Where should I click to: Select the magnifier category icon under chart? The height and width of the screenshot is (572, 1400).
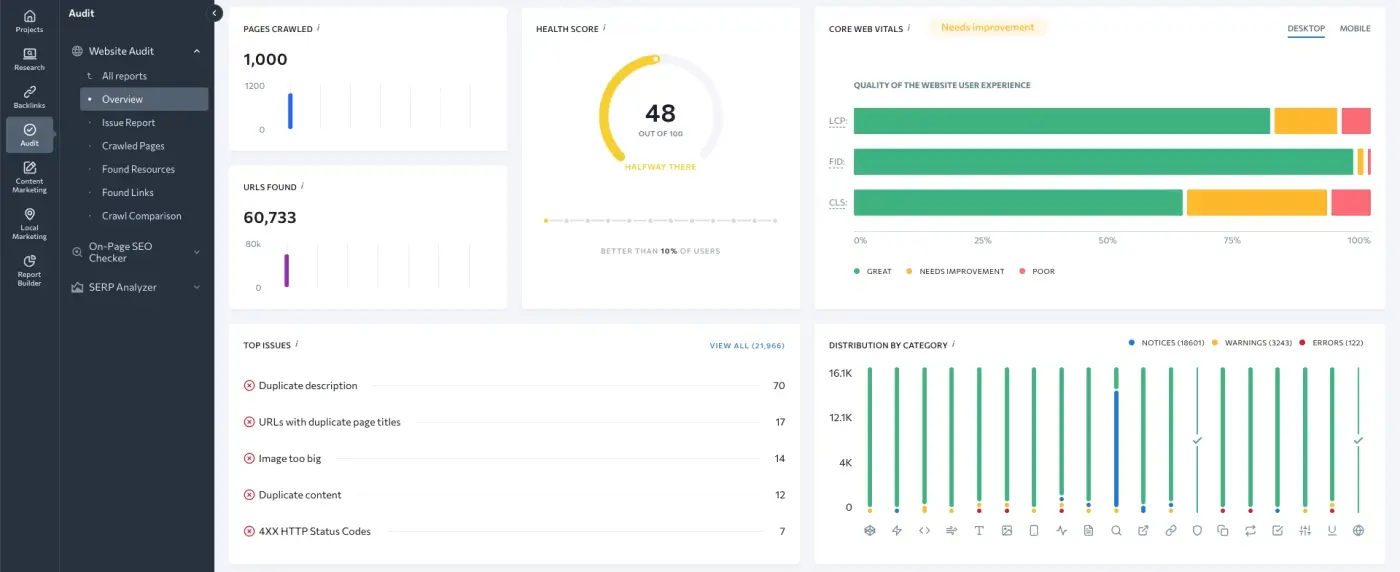[x=1116, y=530]
